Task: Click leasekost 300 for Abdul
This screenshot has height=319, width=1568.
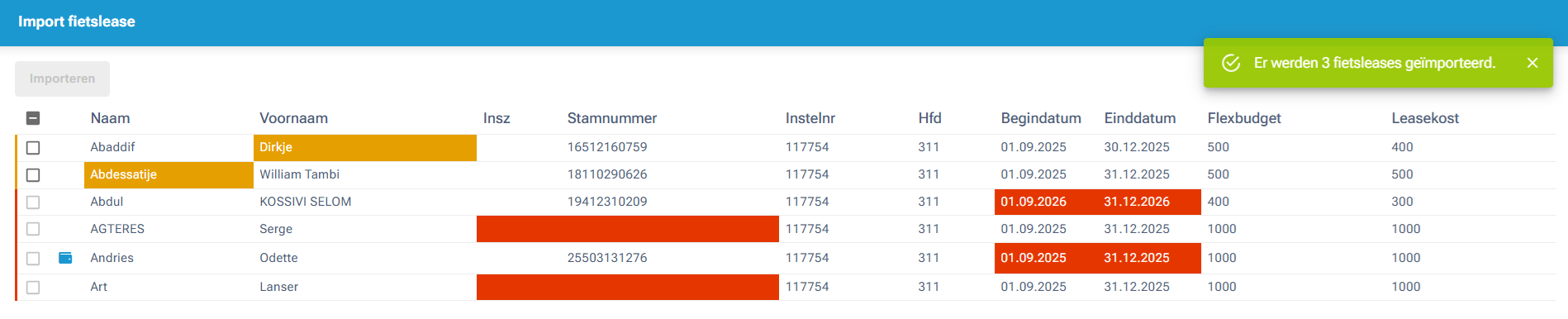Action: pyautogui.click(x=1402, y=202)
